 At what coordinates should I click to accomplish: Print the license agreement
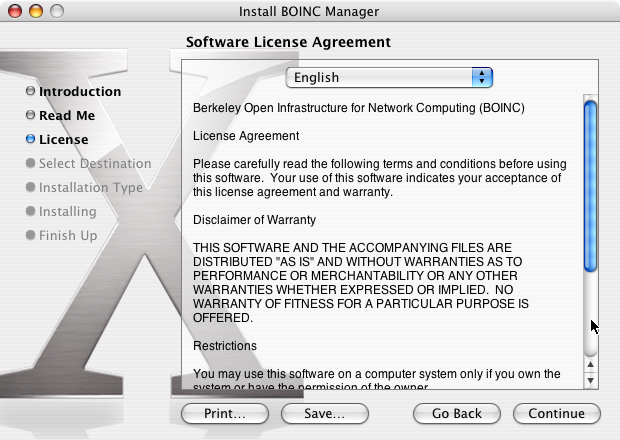tap(225, 414)
